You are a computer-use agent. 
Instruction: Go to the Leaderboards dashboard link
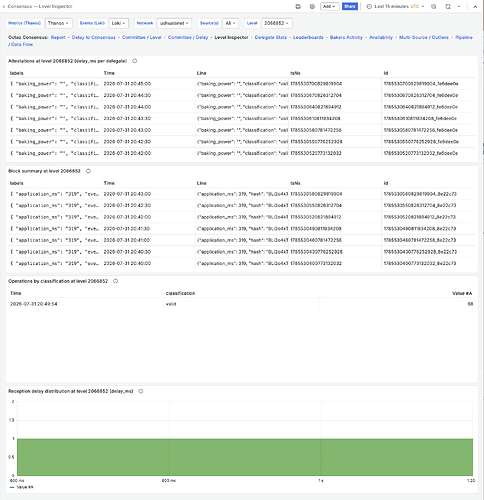(x=308, y=37)
